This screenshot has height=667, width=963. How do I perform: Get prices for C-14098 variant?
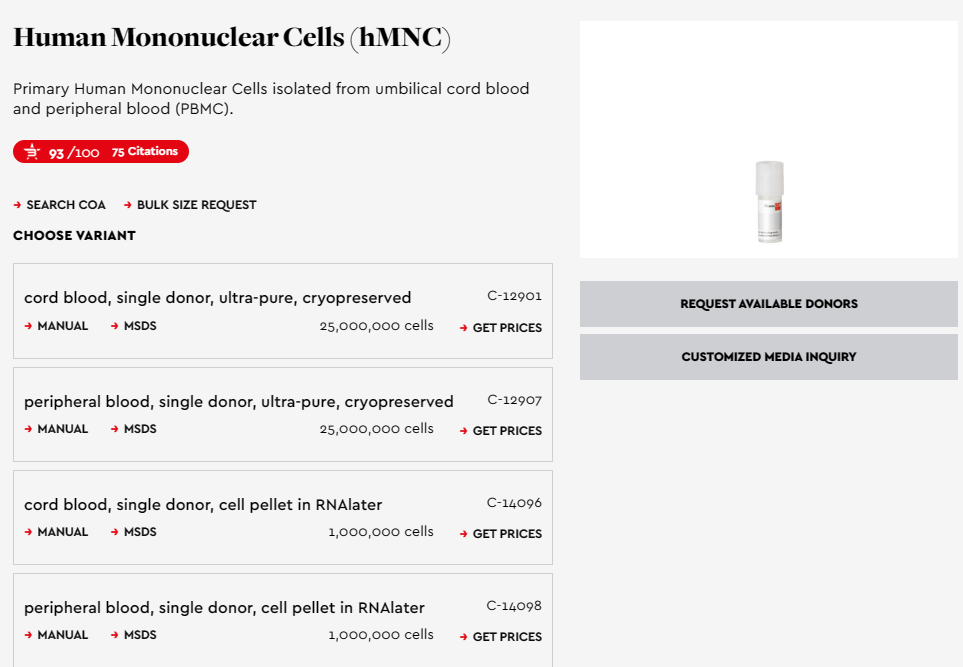tap(501, 637)
